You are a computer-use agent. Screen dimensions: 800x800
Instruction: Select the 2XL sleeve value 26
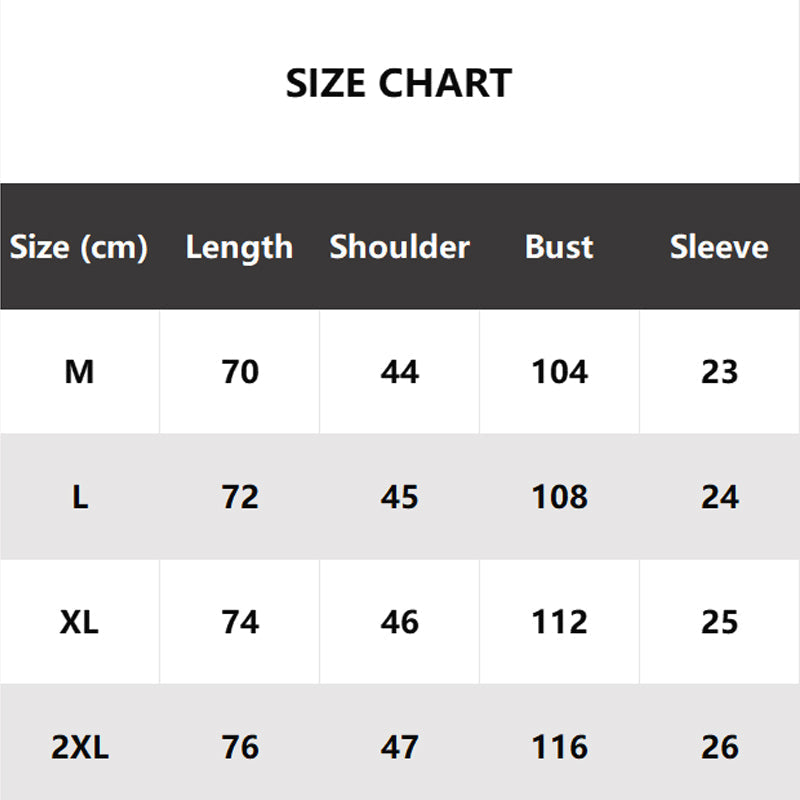point(719,747)
